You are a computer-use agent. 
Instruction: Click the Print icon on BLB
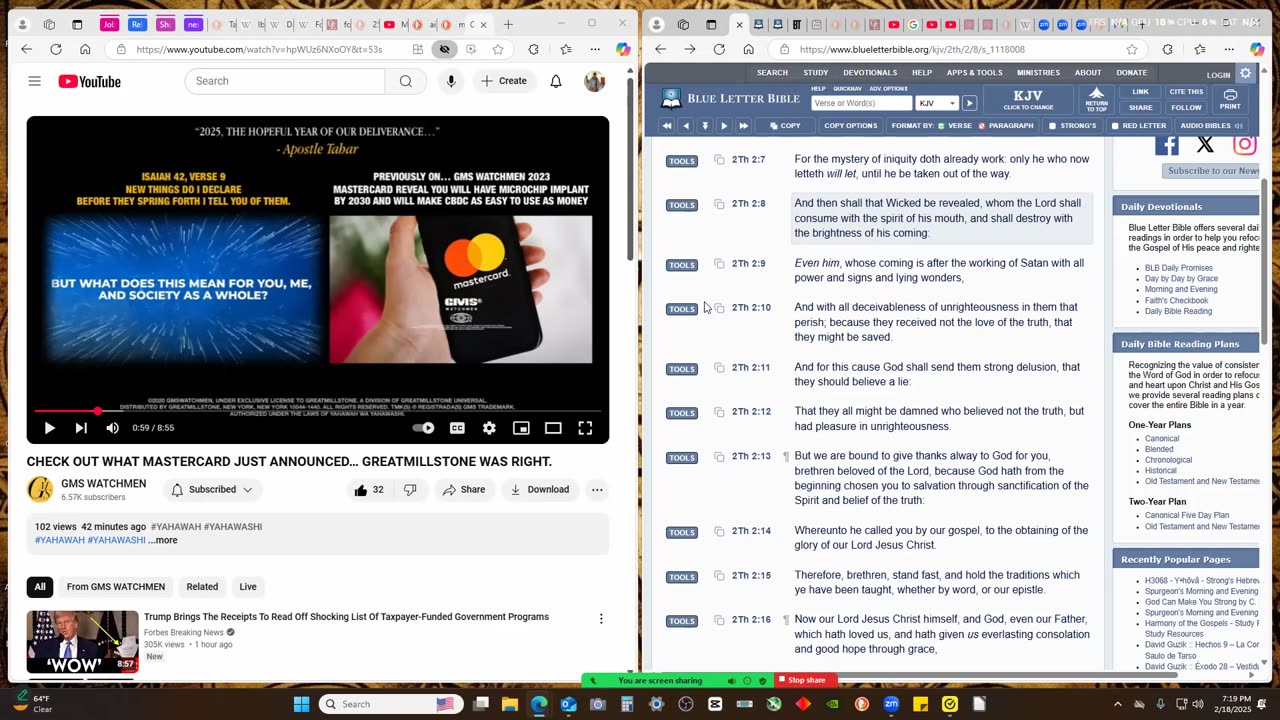[x=1230, y=100]
